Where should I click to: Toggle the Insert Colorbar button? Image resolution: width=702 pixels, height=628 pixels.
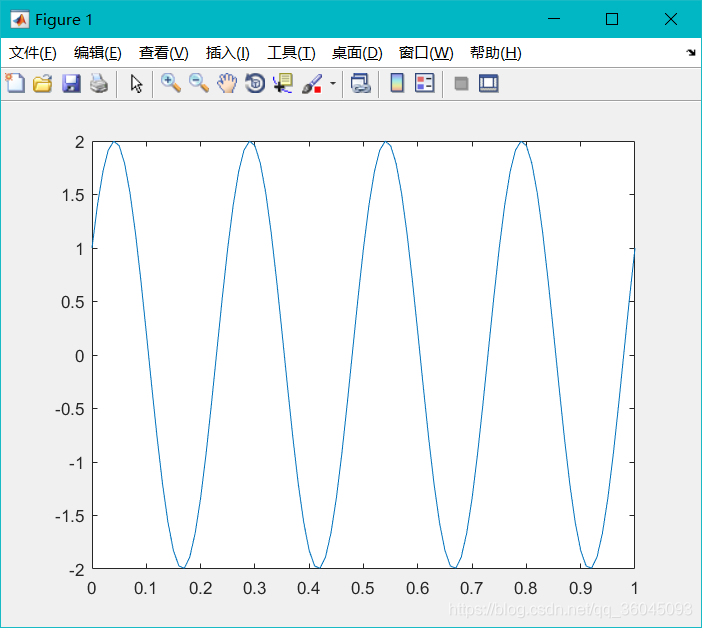point(397,84)
